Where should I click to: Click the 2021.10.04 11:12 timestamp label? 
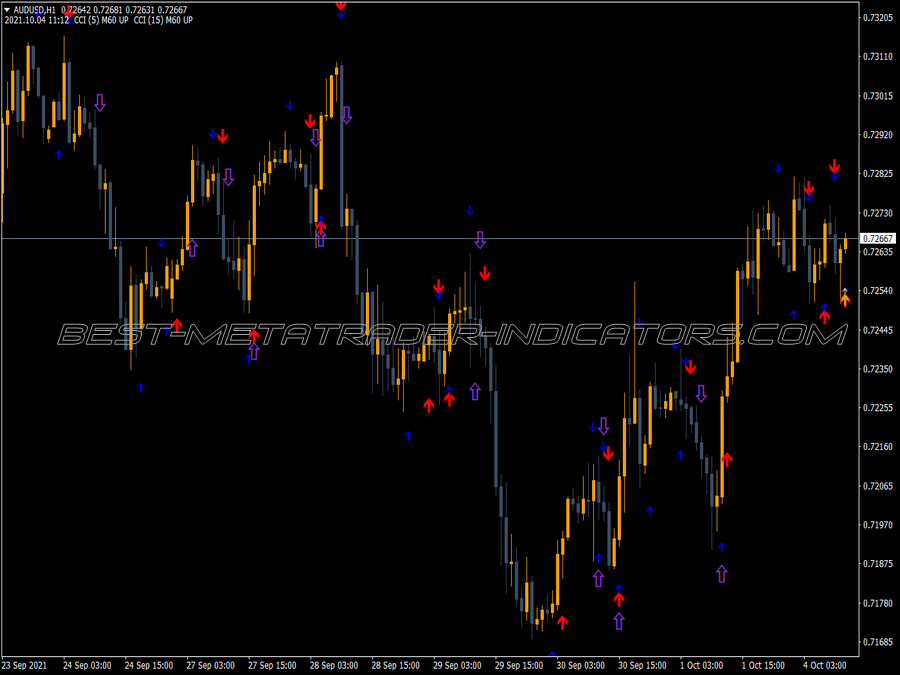[x=37, y=20]
